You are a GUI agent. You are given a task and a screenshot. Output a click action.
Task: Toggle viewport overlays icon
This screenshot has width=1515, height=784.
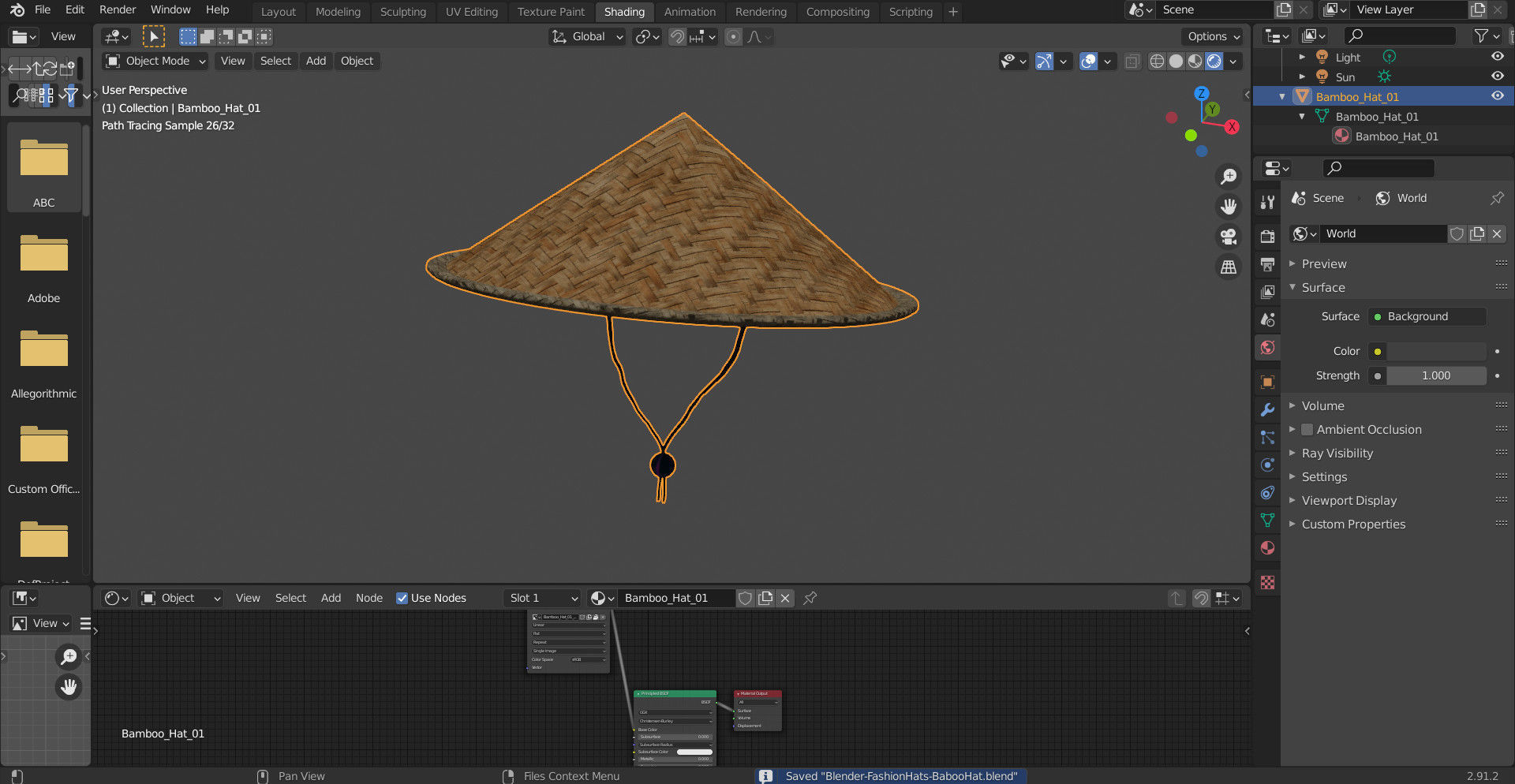click(1088, 61)
